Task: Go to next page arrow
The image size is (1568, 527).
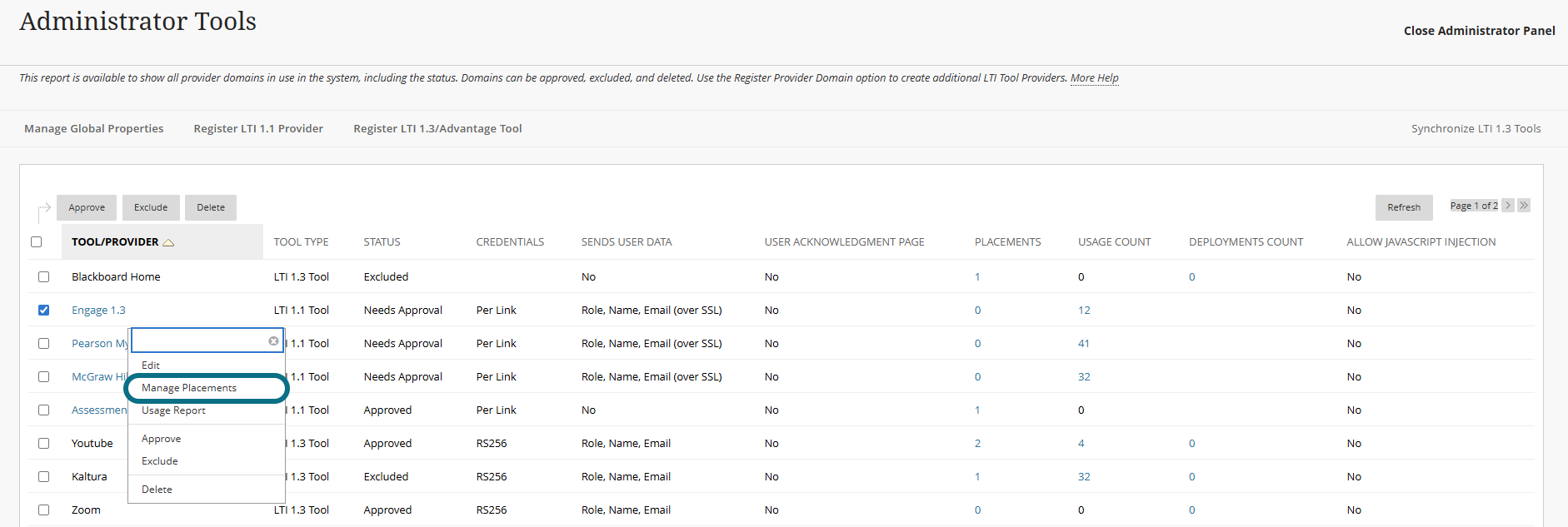Action: click(x=1508, y=206)
